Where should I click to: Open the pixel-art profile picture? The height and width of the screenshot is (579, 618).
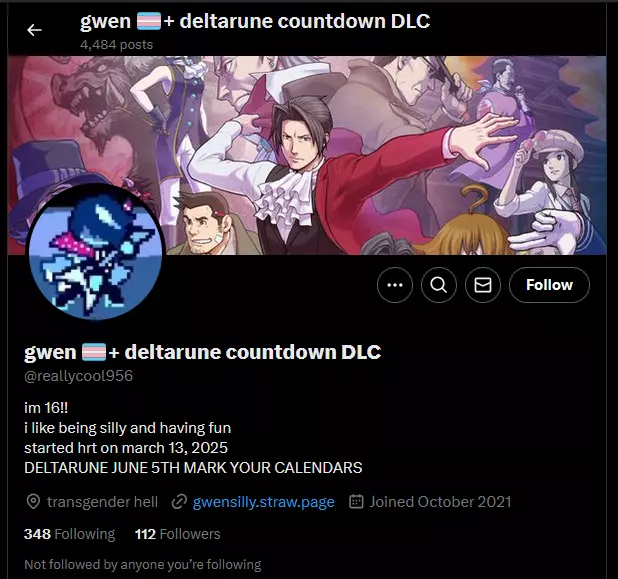[95, 251]
